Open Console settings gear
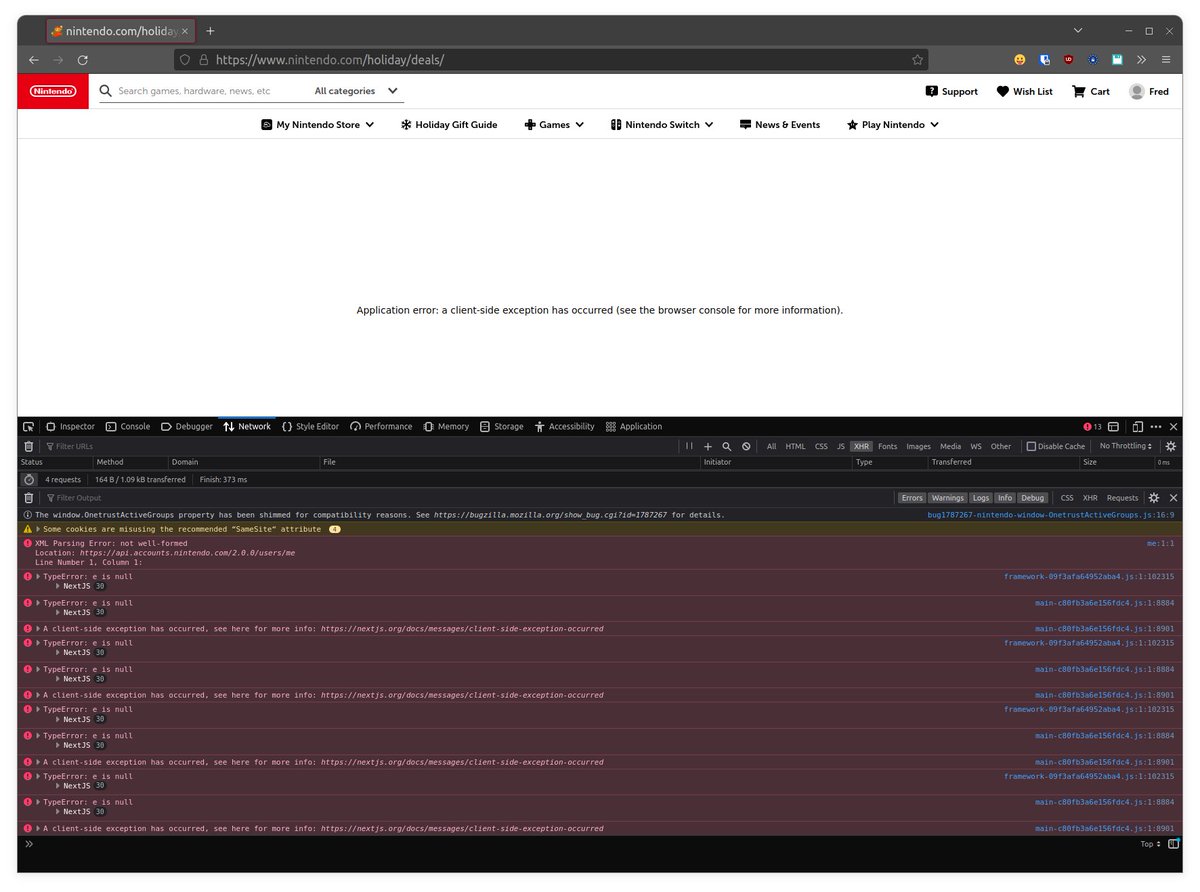Viewport: 1200px width, 892px height. (x=1154, y=497)
